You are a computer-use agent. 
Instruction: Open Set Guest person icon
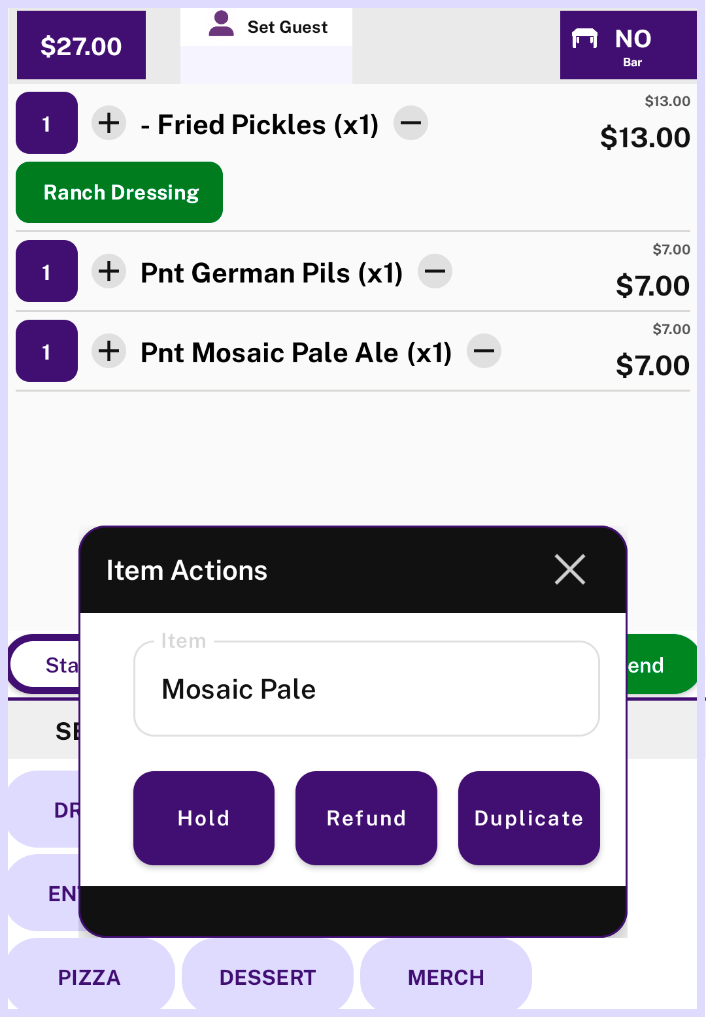coord(221,25)
